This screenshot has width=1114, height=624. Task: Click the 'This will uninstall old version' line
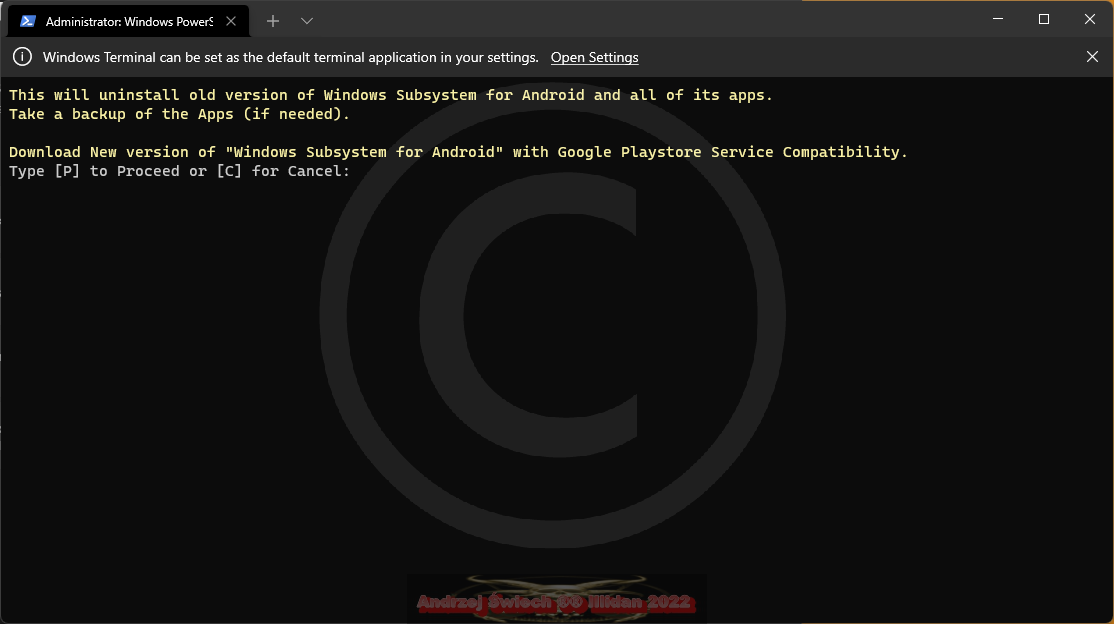(391, 95)
